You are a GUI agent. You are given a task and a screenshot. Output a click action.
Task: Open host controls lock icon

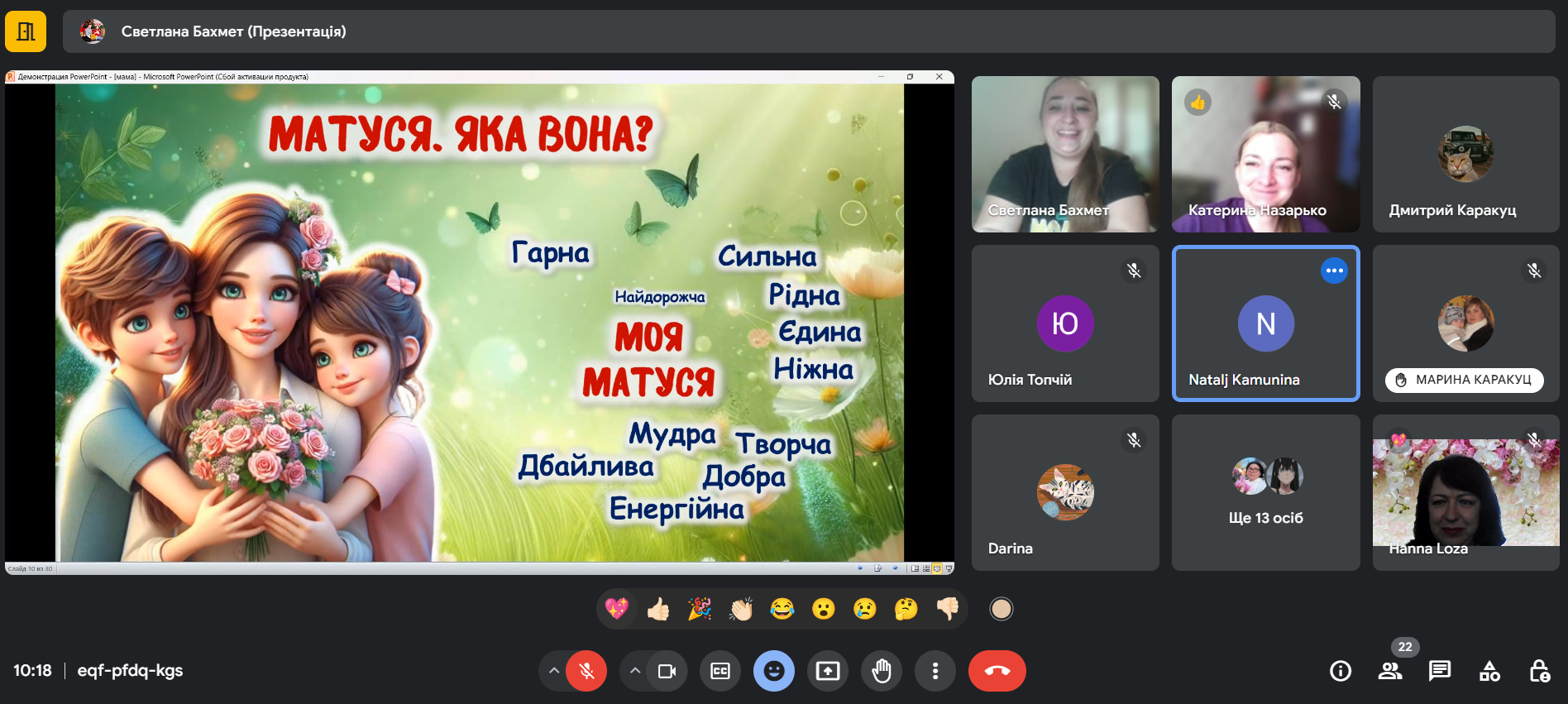click(1539, 671)
